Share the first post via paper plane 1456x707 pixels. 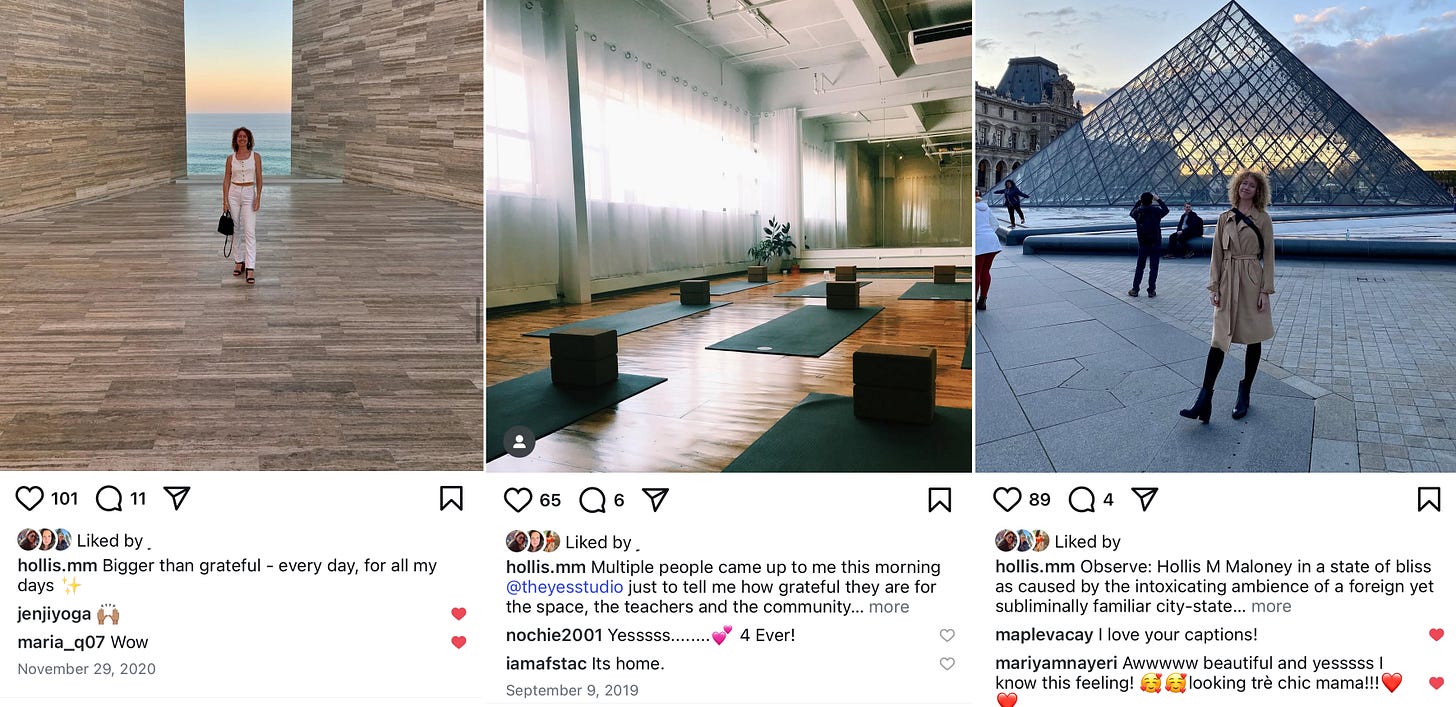coord(177,498)
